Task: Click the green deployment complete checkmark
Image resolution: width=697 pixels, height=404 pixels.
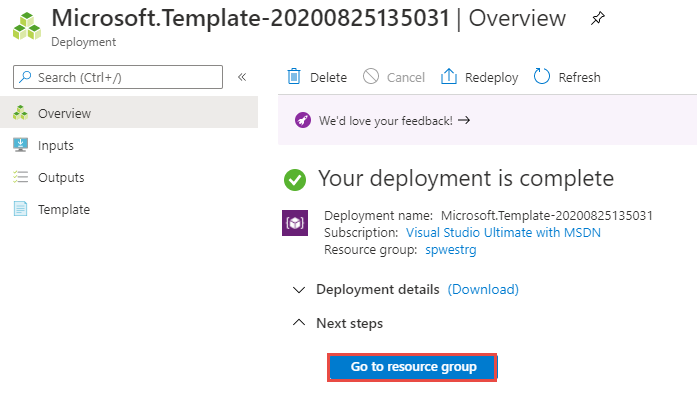Action: (x=295, y=179)
